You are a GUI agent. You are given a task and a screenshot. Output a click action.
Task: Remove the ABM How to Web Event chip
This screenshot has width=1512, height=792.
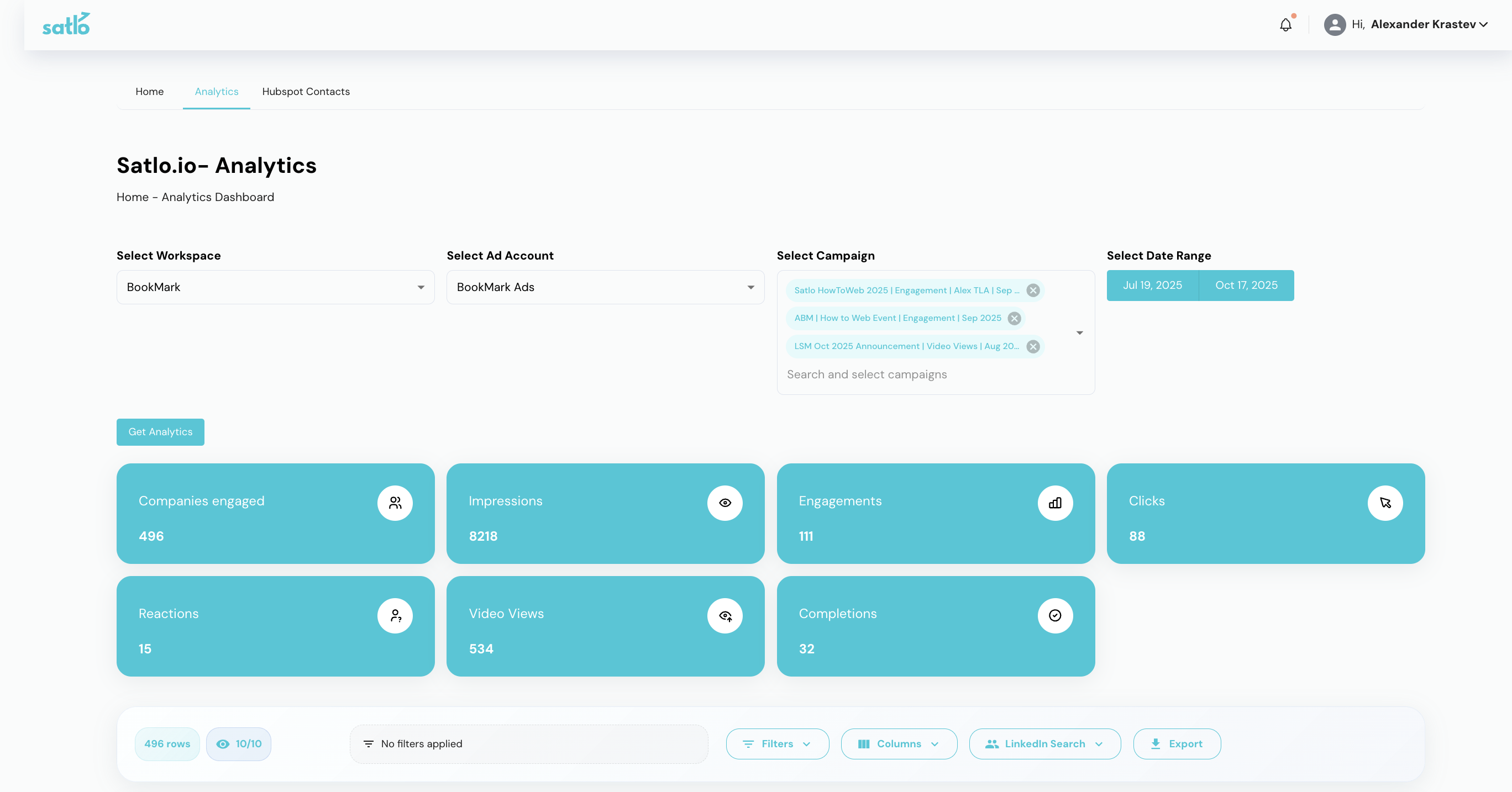[x=1014, y=319]
